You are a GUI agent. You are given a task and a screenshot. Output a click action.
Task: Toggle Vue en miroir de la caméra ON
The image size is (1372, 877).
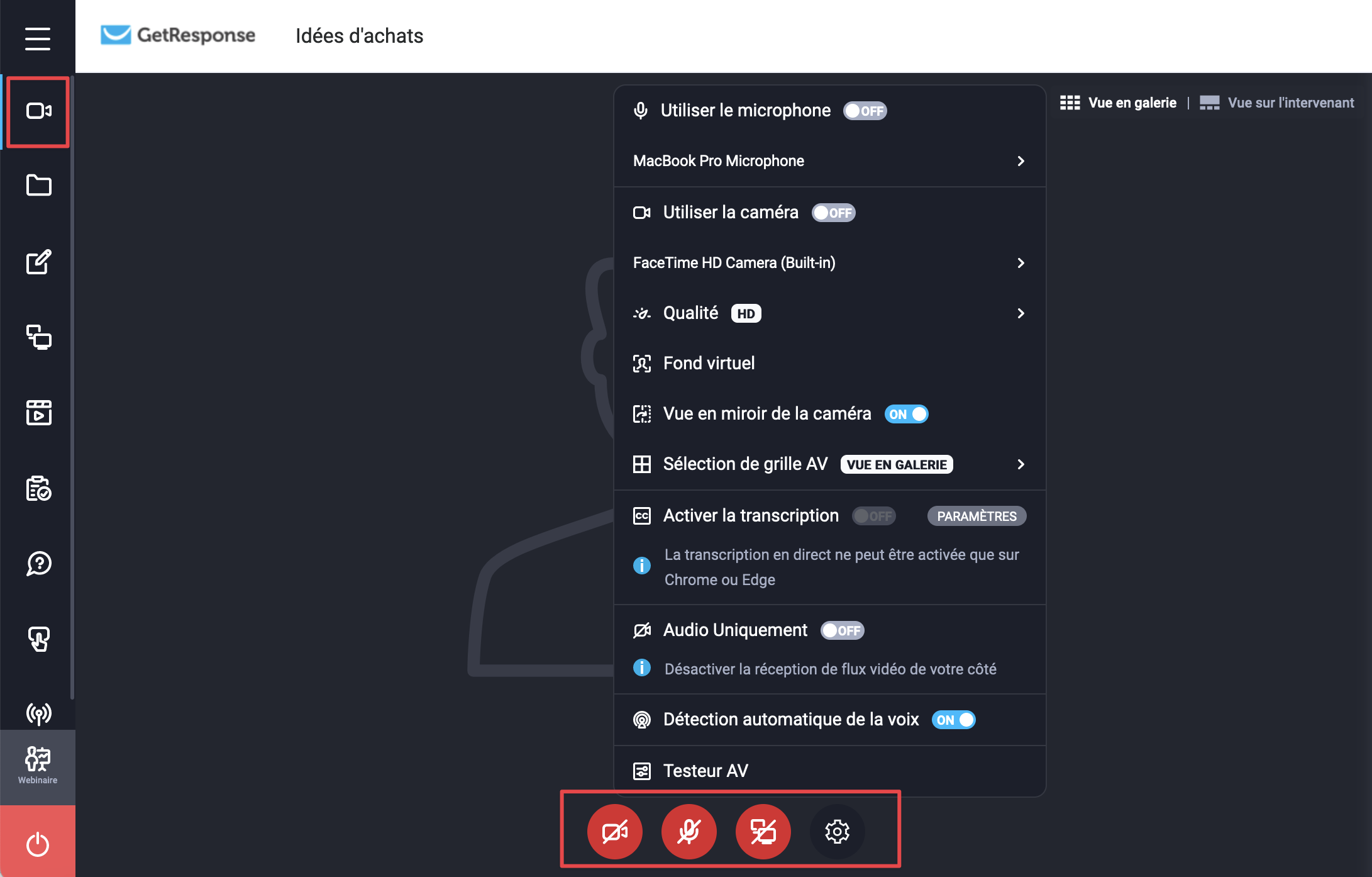(x=905, y=414)
